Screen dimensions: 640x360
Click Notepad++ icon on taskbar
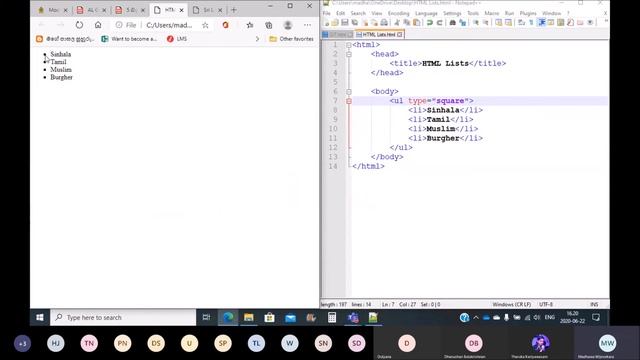point(373,317)
